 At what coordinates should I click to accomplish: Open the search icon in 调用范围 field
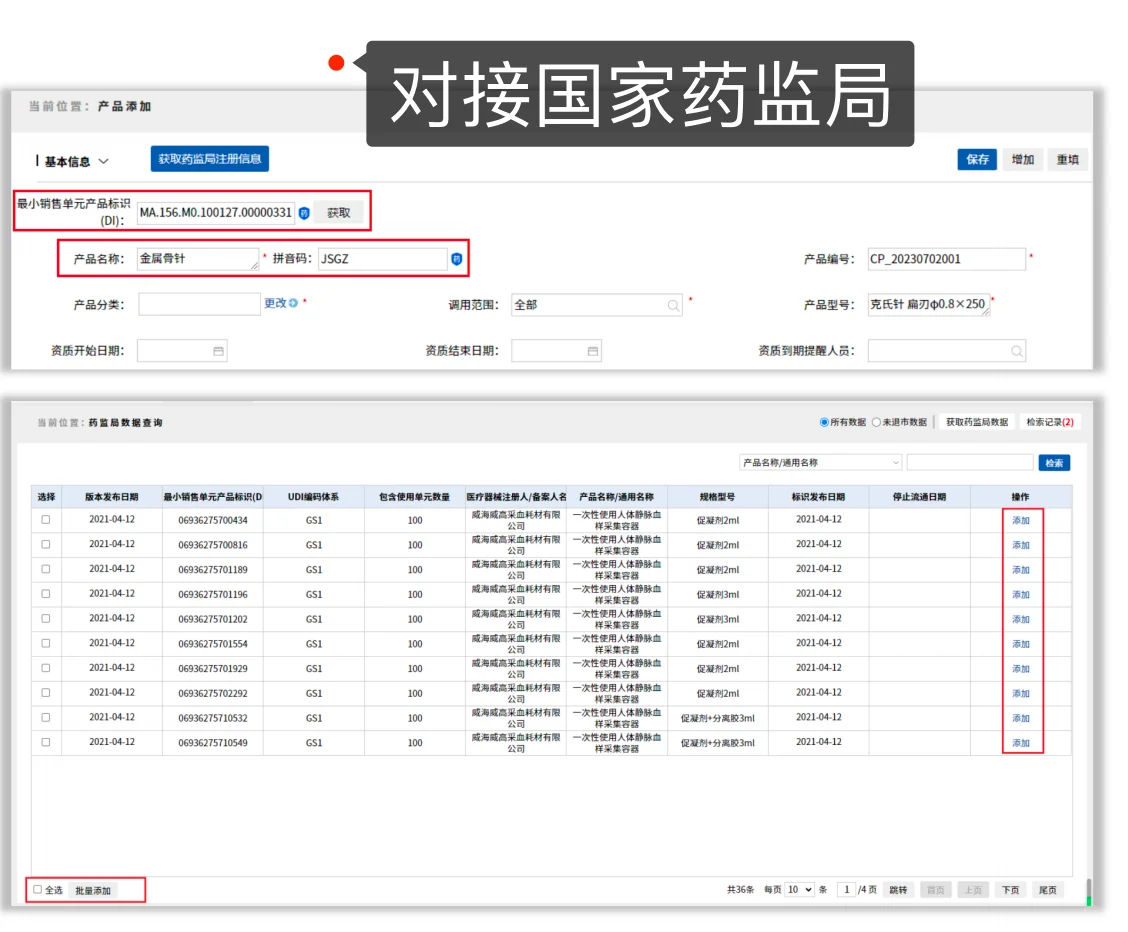(673, 306)
